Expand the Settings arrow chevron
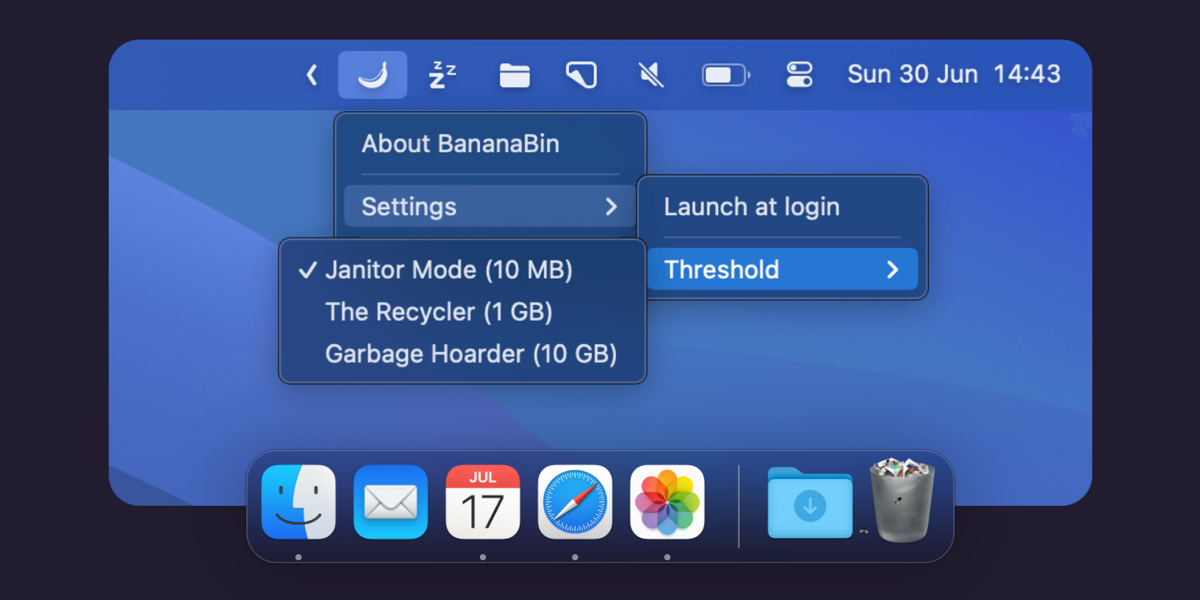The image size is (1200, 600). coord(611,207)
